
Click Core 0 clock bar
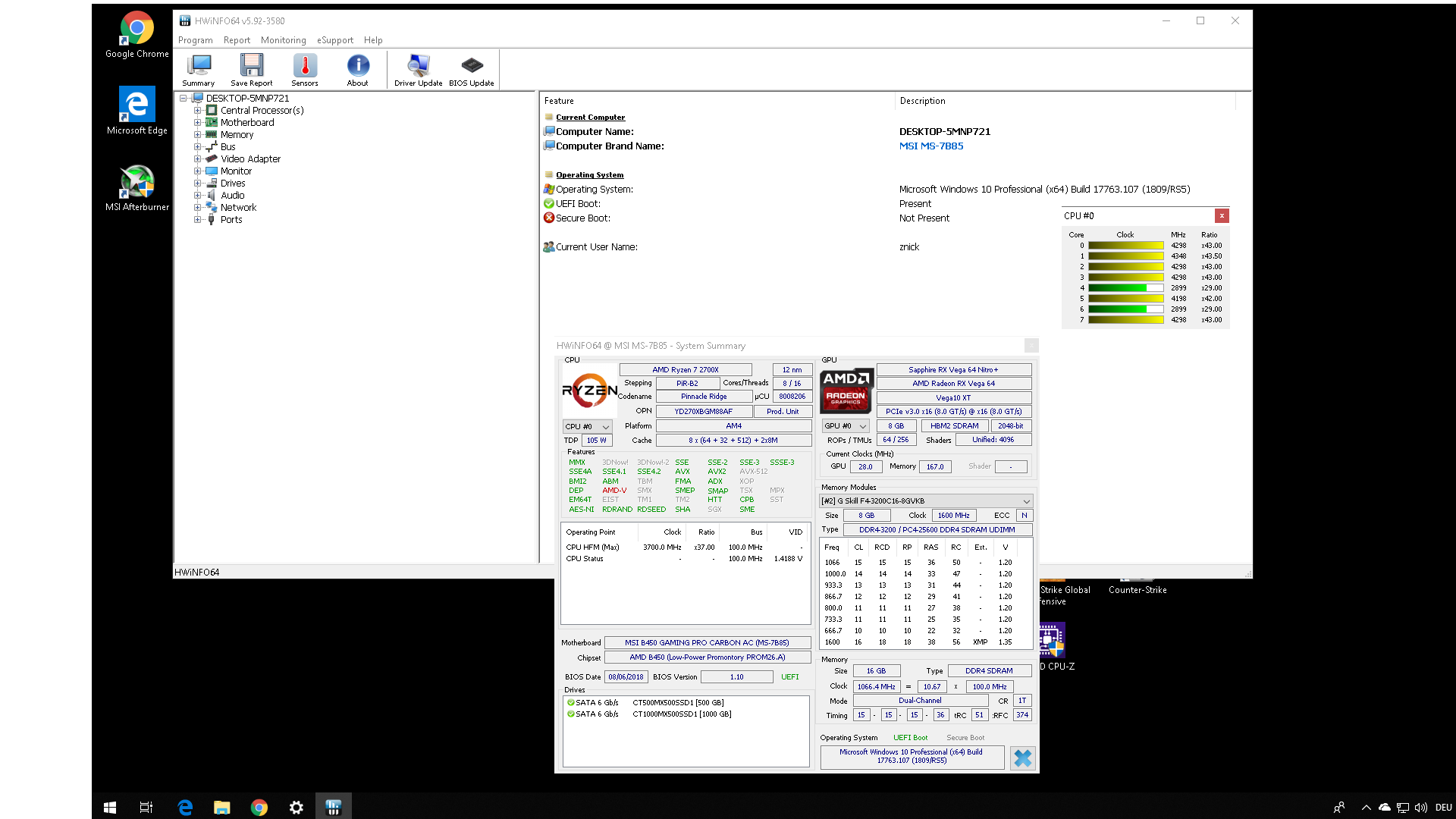coord(1125,246)
